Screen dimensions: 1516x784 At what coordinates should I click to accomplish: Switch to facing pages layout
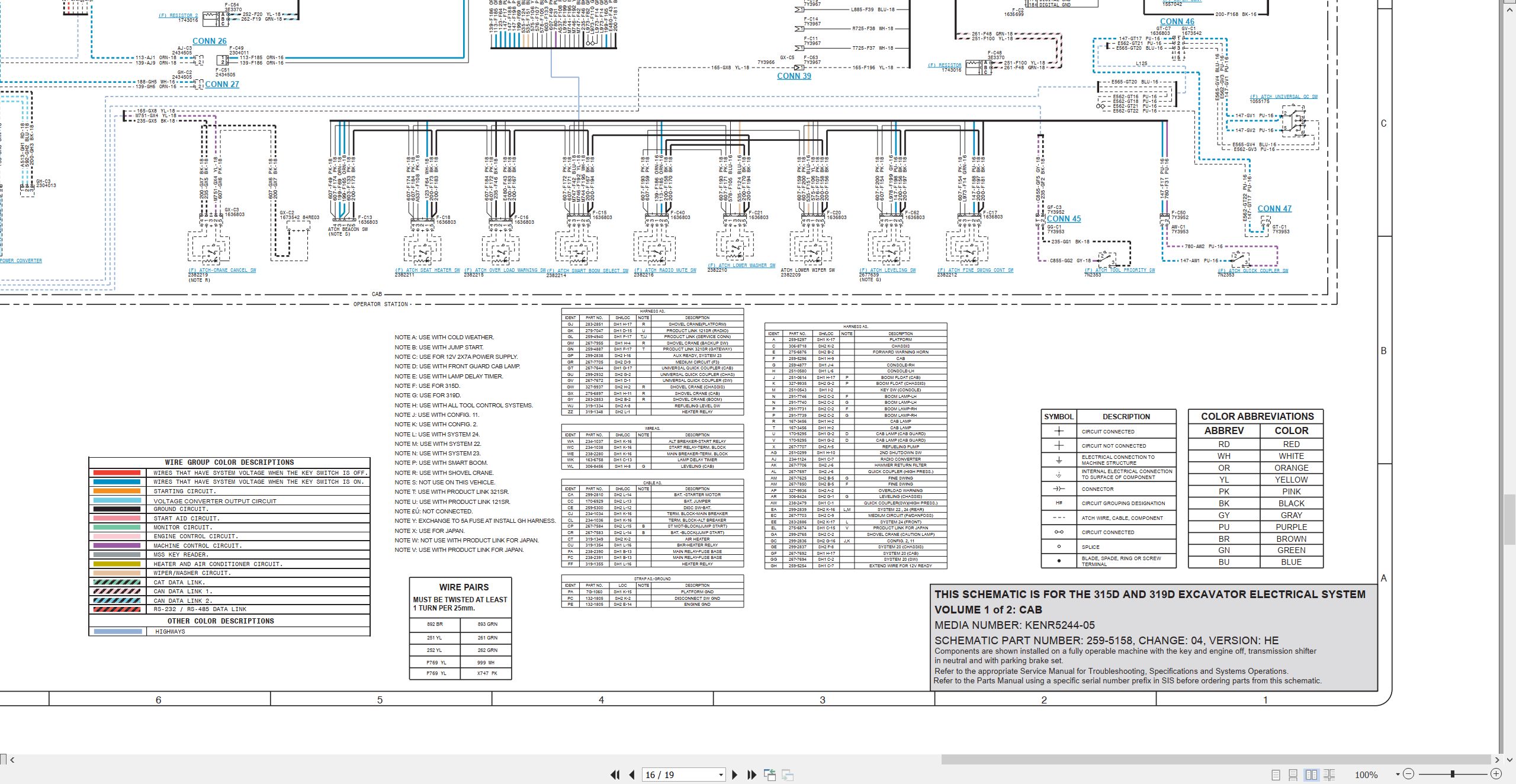pos(1311,775)
